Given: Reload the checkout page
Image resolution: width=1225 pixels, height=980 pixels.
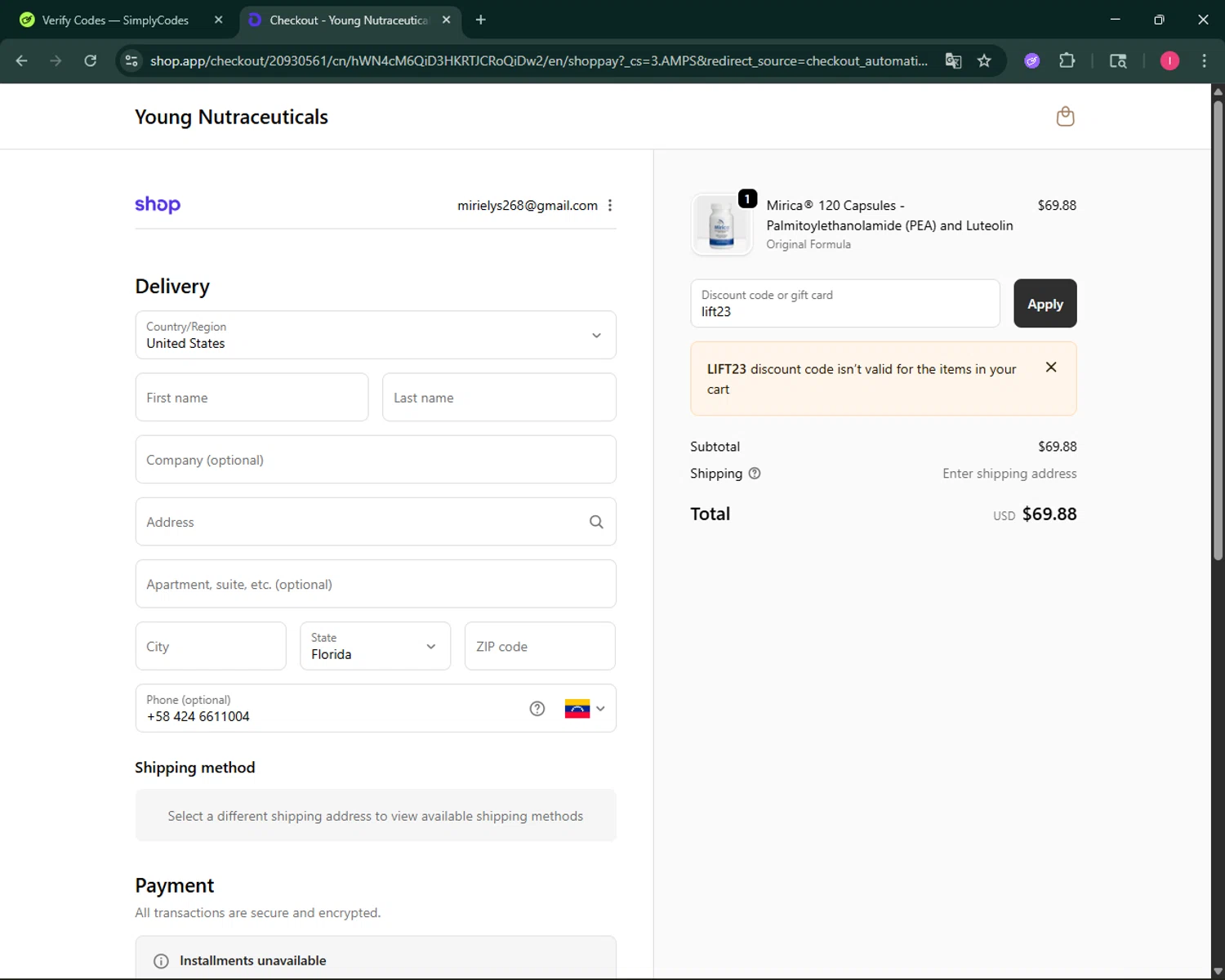Looking at the screenshot, I should [x=91, y=60].
